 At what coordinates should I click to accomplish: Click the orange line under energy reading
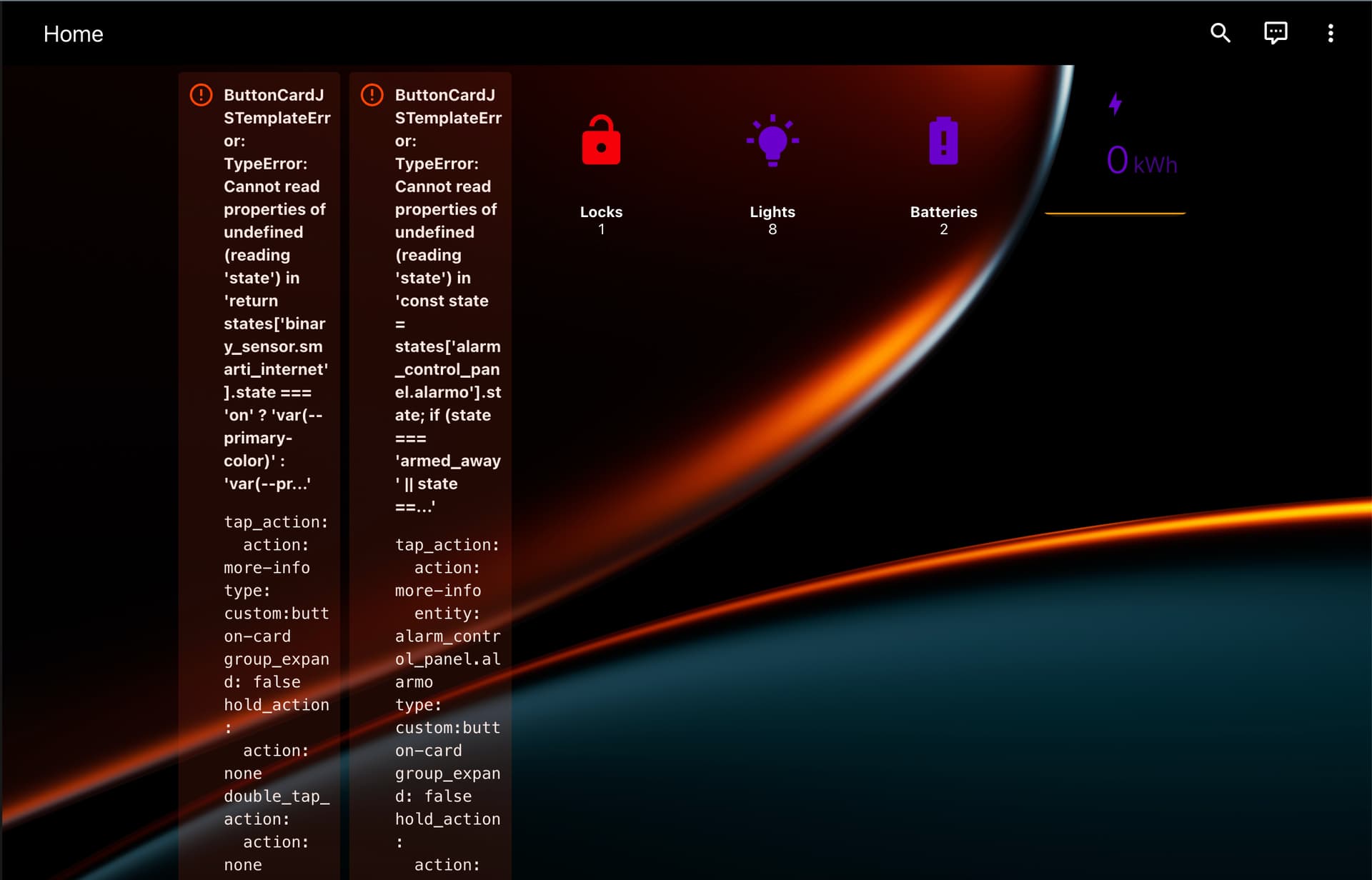(1115, 213)
